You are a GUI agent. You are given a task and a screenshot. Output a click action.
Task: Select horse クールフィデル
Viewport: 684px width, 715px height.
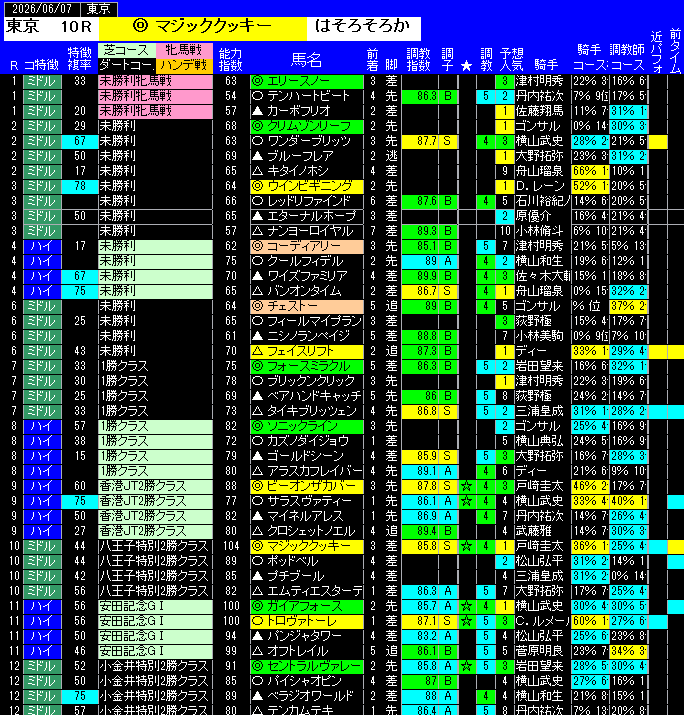click(x=306, y=261)
